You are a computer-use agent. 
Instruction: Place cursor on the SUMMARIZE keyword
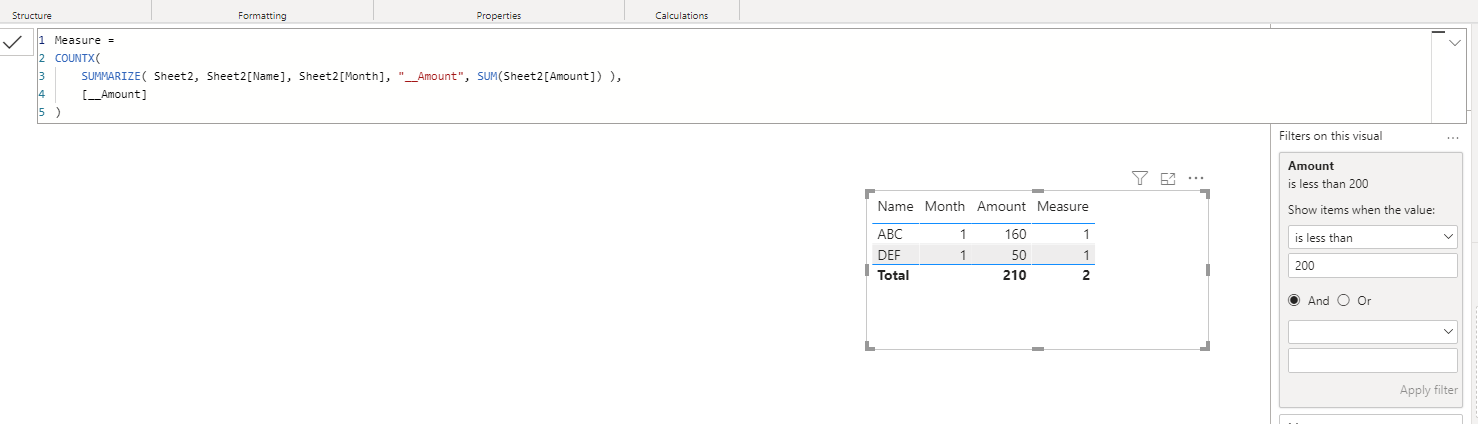tap(111, 76)
